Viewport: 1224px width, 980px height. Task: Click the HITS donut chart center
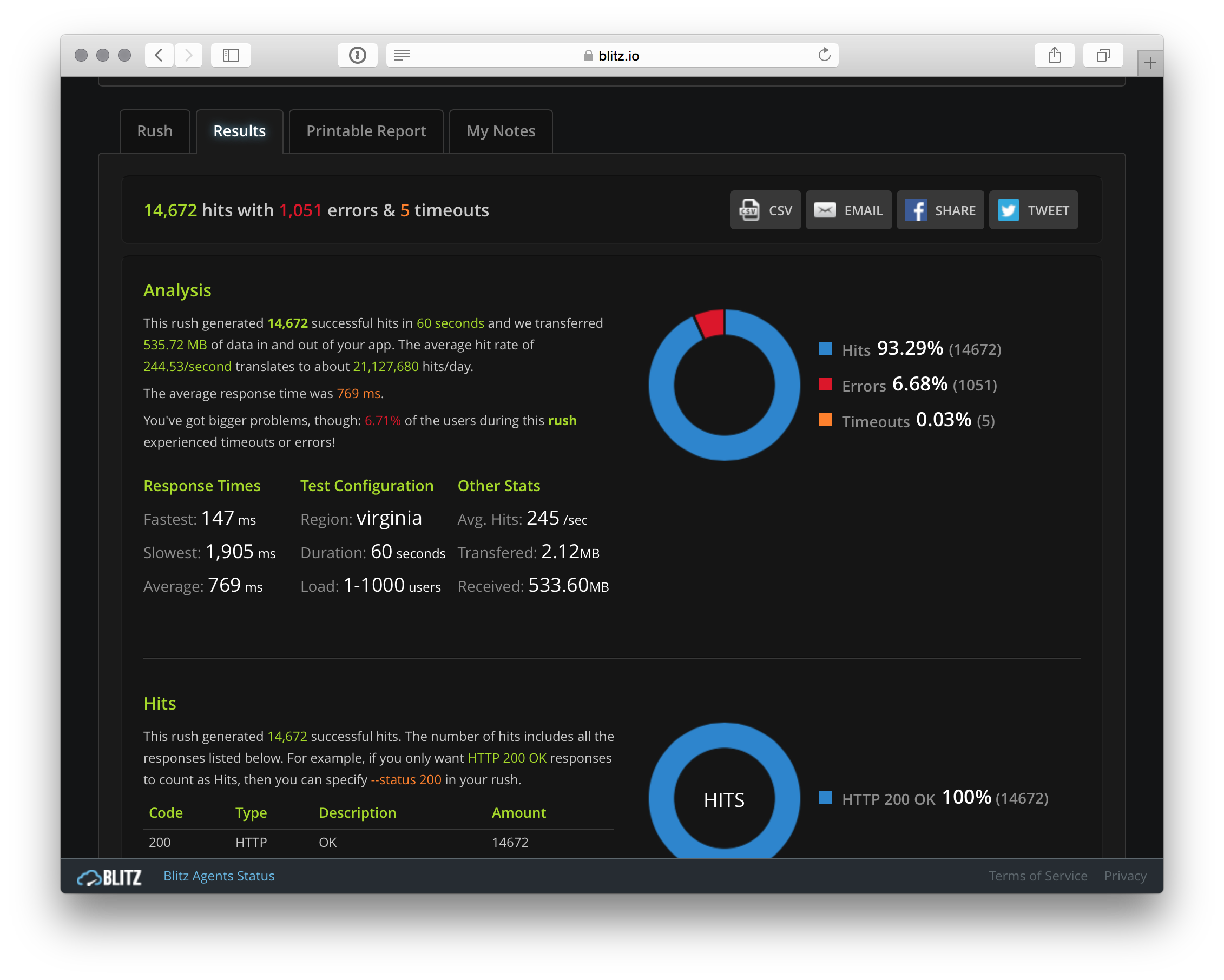pos(724,800)
